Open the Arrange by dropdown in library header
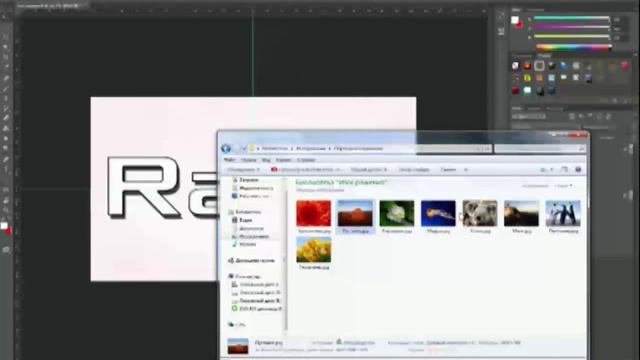The image size is (640, 360). click(x=564, y=186)
